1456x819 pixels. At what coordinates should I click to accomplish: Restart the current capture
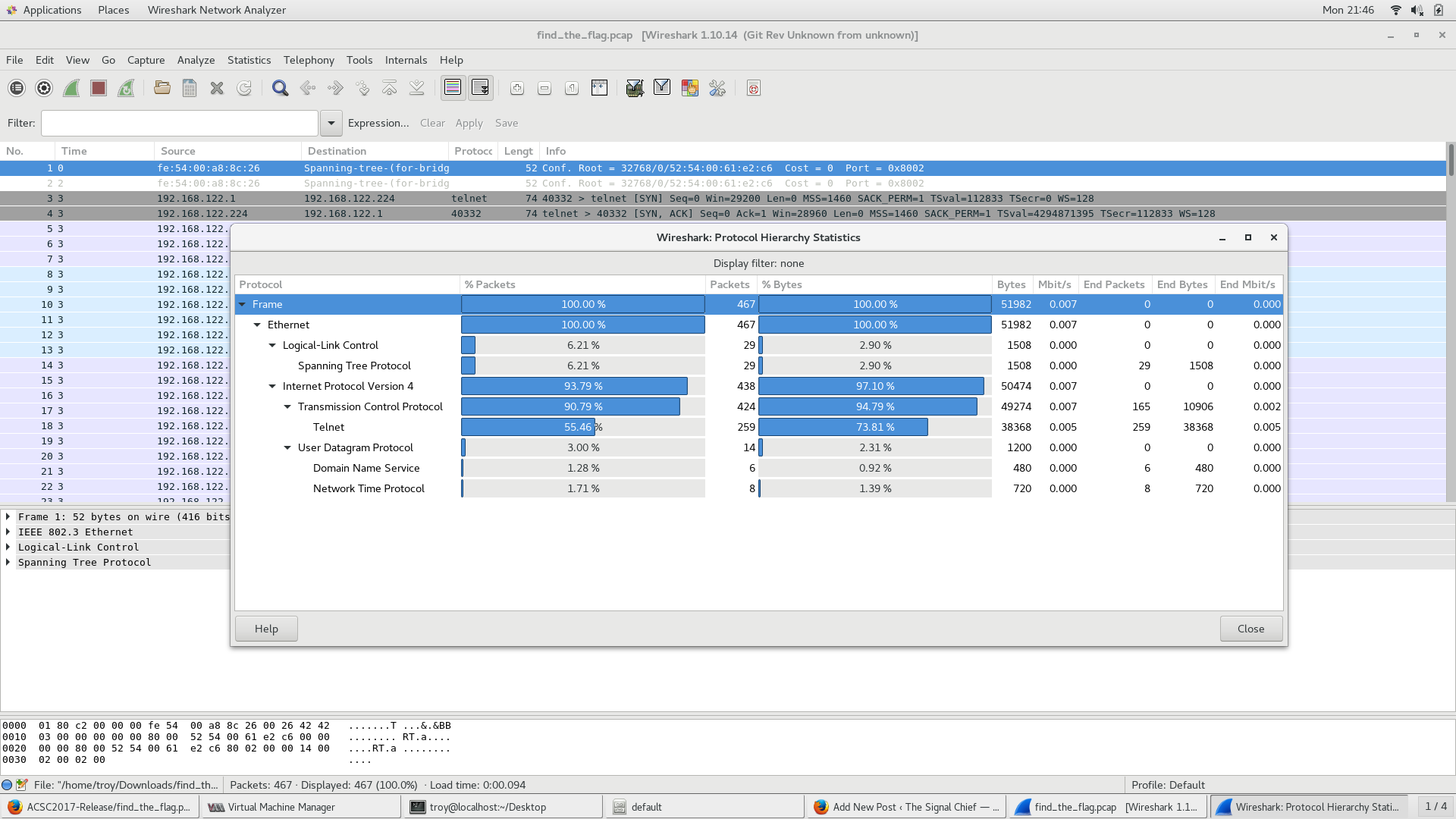click(126, 88)
